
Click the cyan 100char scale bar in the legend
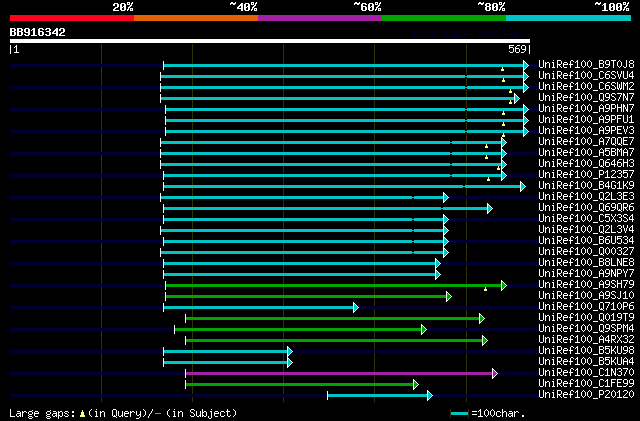point(460,414)
